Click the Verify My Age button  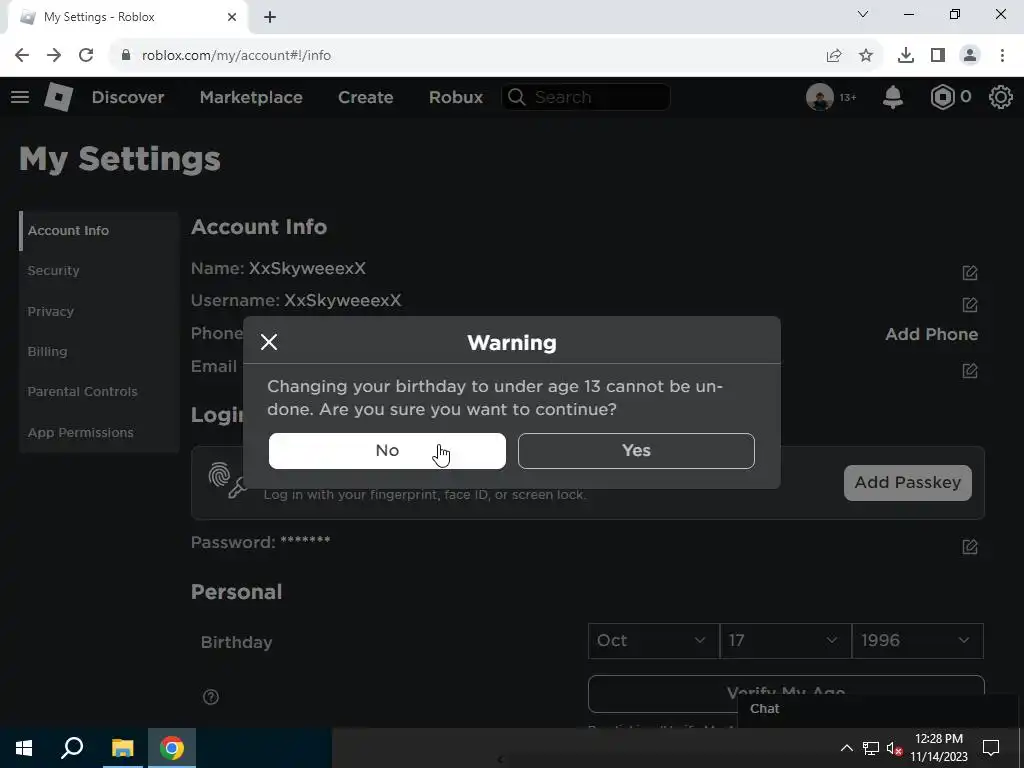pos(786,694)
